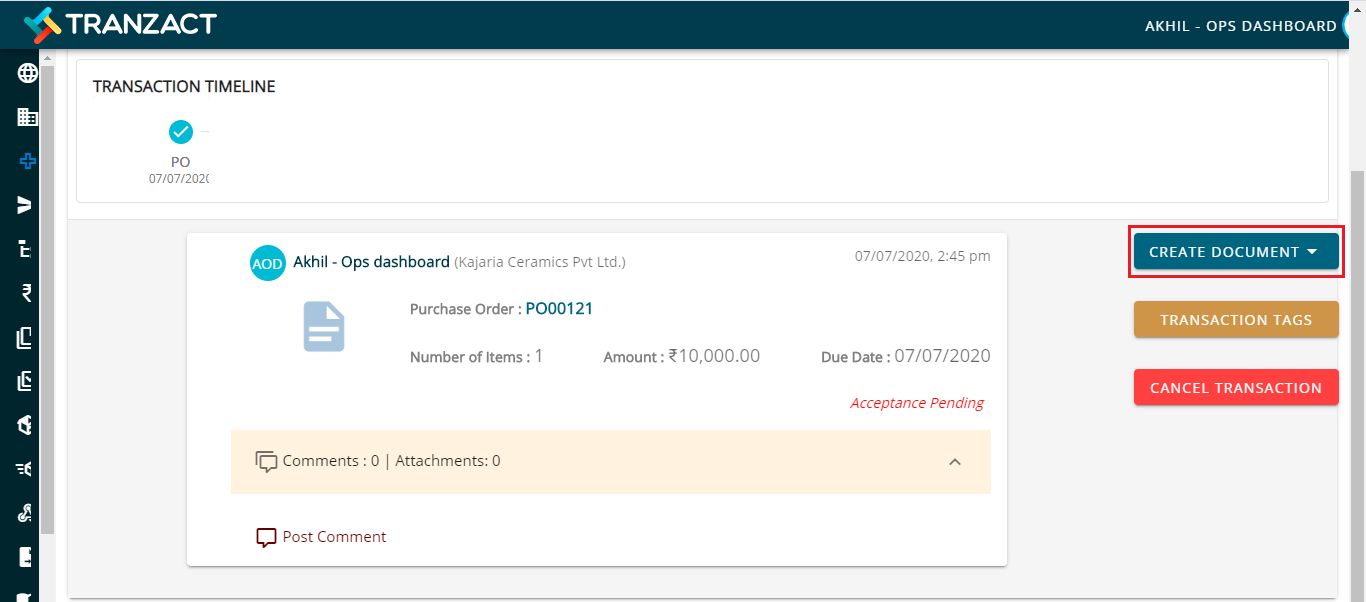This screenshot has width=1366, height=602.
Task: Click the comments chat icon in beige bar
Action: pos(266,462)
